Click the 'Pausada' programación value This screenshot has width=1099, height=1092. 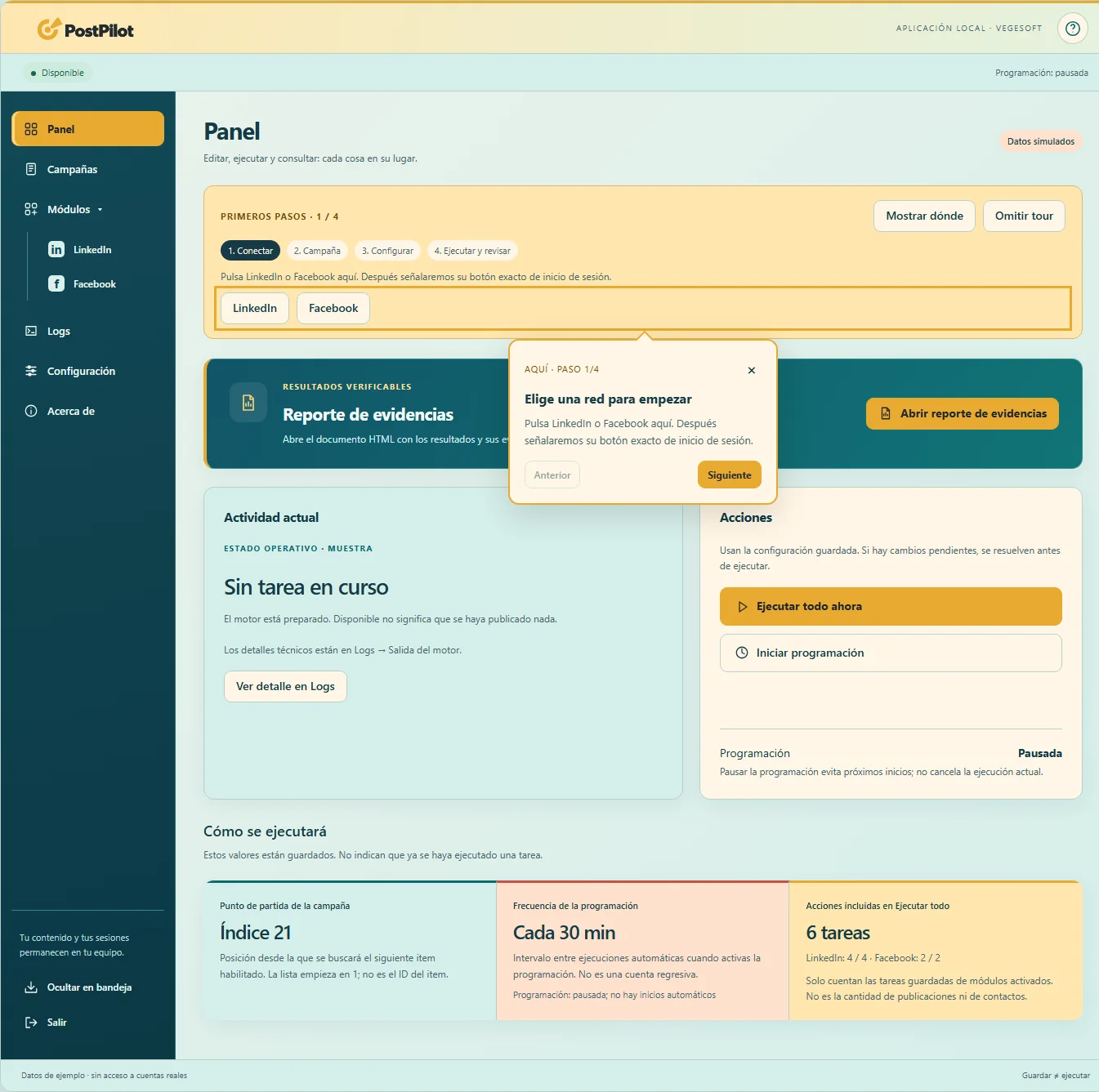[x=1040, y=753]
